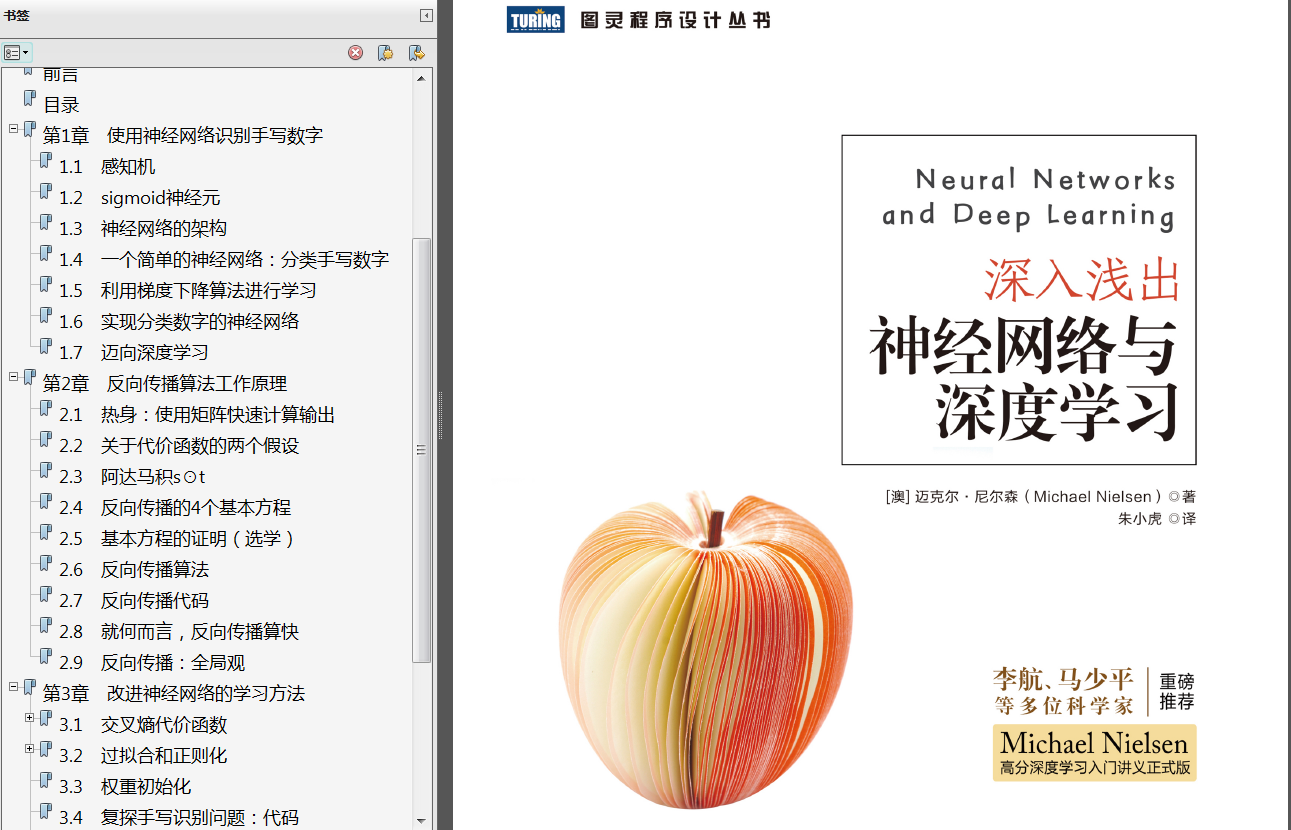
Task: Click bookmark icon beside 3.1 交叉熵代价函数
Action: 46,719
